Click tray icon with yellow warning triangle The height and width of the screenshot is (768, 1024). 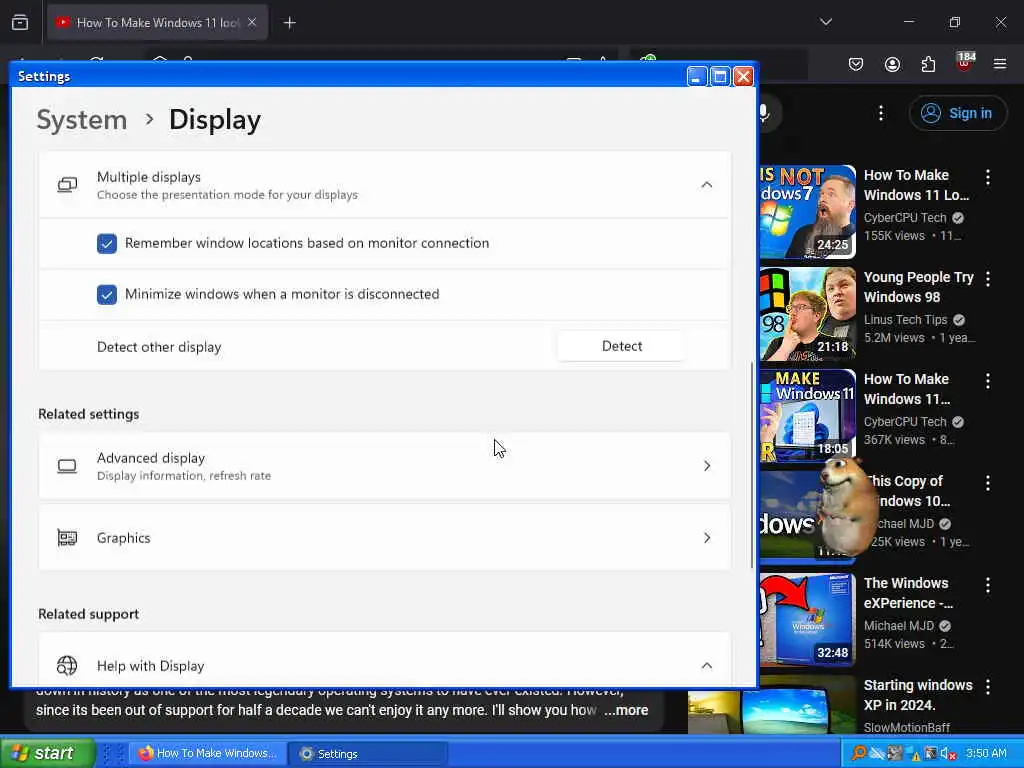click(912, 754)
